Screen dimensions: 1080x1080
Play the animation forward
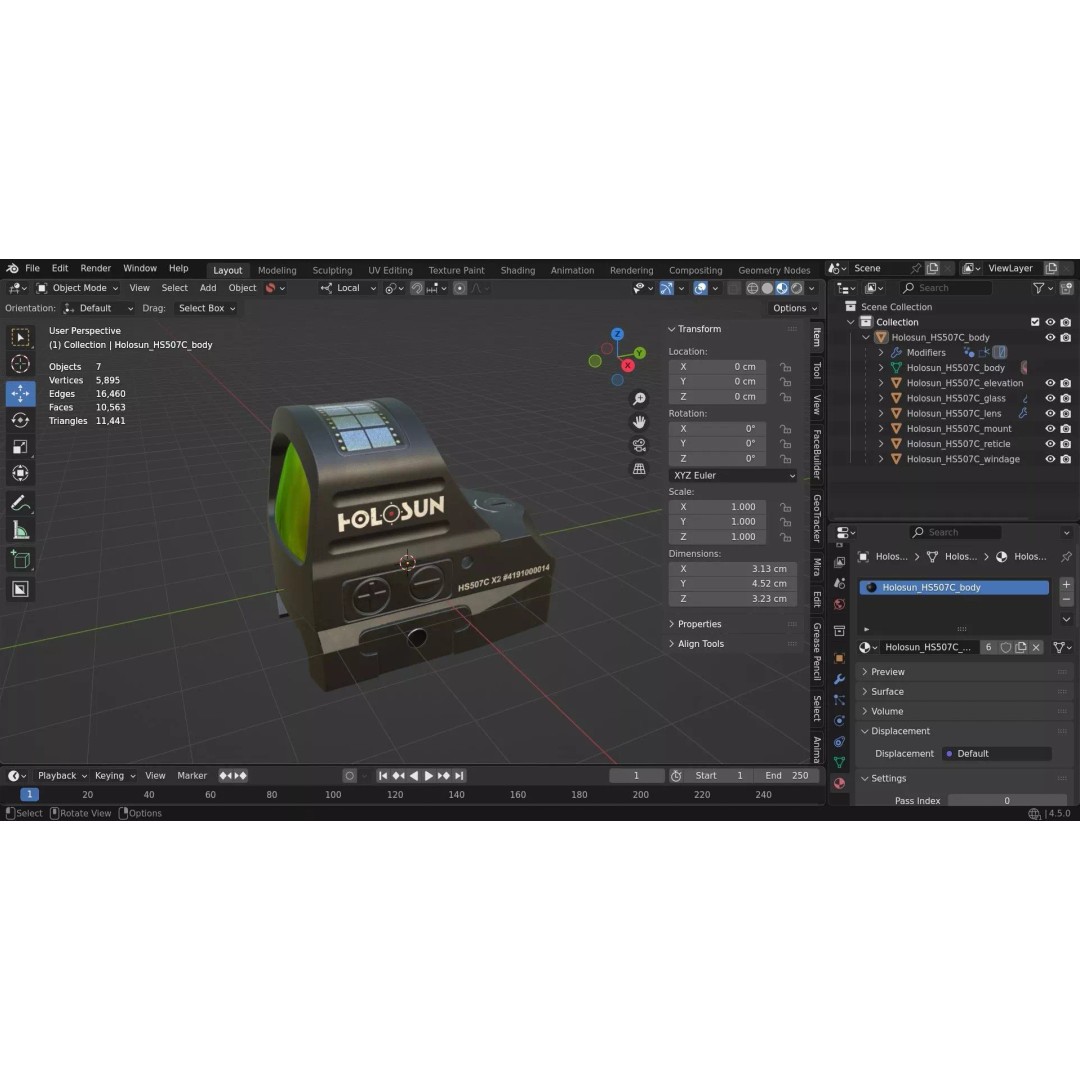coord(428,776)
